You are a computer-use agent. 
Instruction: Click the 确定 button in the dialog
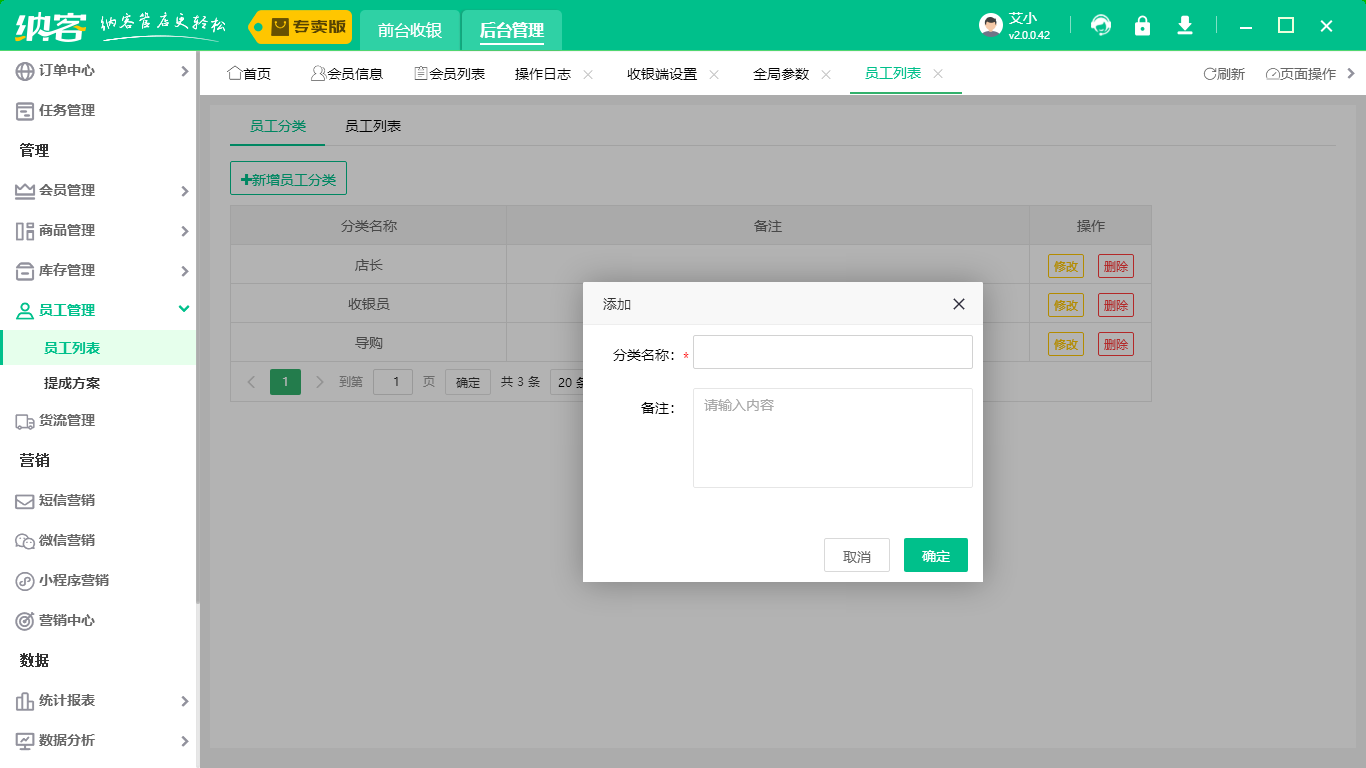pyautogui.click(x=935, y=555)
